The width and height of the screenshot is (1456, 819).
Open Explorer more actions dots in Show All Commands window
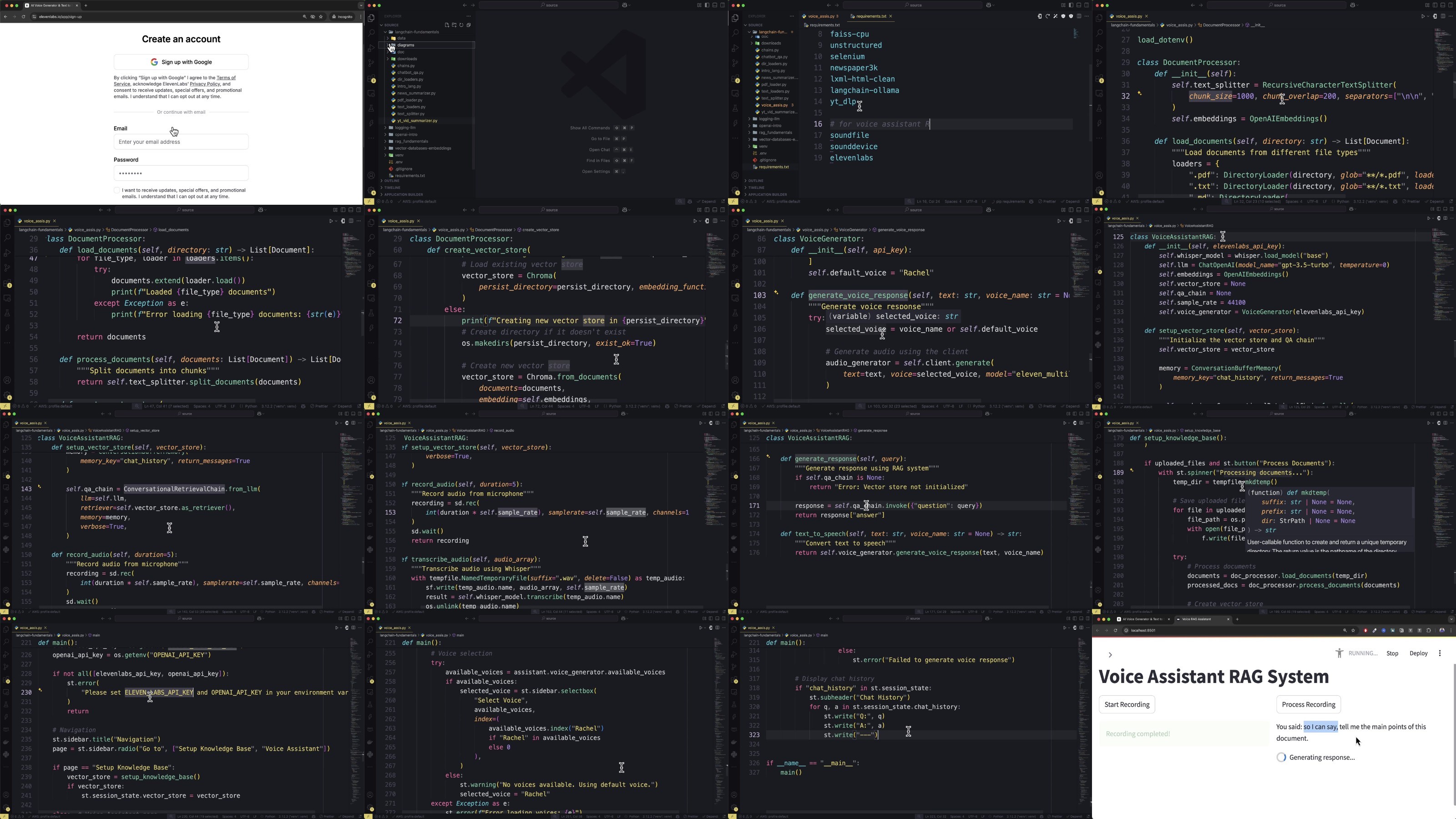click(x=469, y=16)
